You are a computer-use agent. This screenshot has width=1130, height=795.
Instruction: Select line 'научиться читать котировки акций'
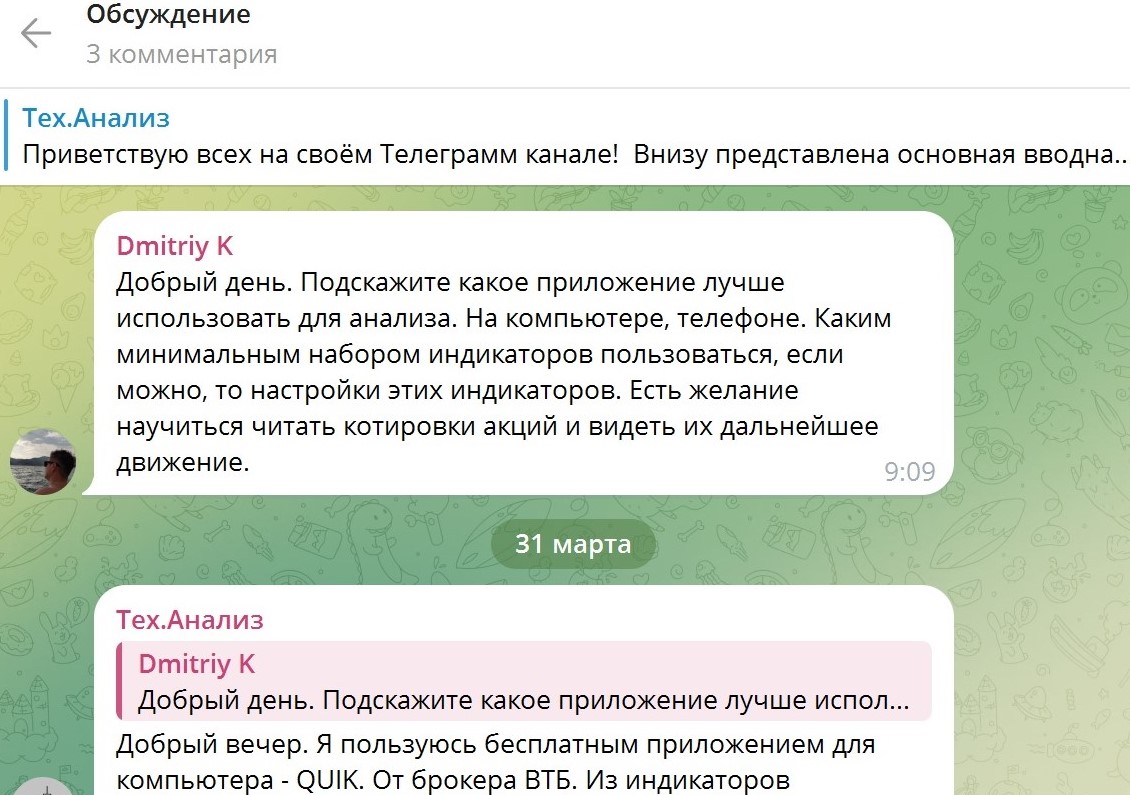tap(337, 426)
